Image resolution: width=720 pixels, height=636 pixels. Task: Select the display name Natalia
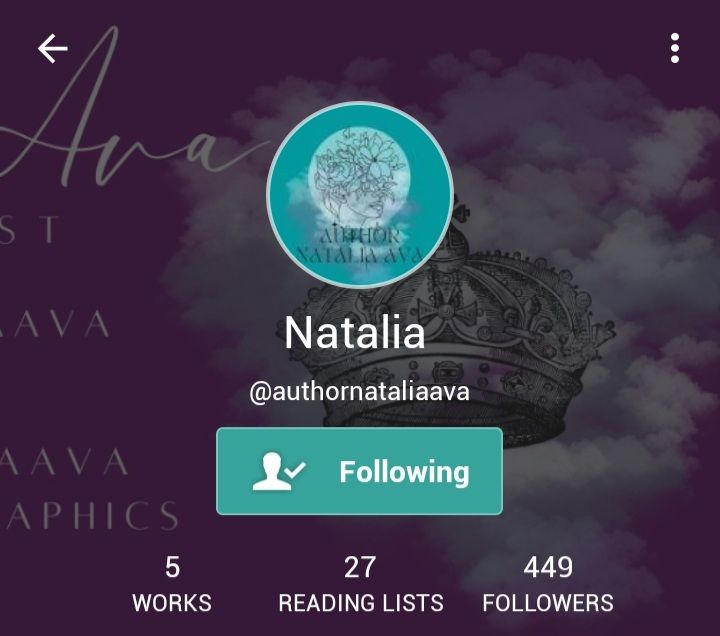(354, 333)
